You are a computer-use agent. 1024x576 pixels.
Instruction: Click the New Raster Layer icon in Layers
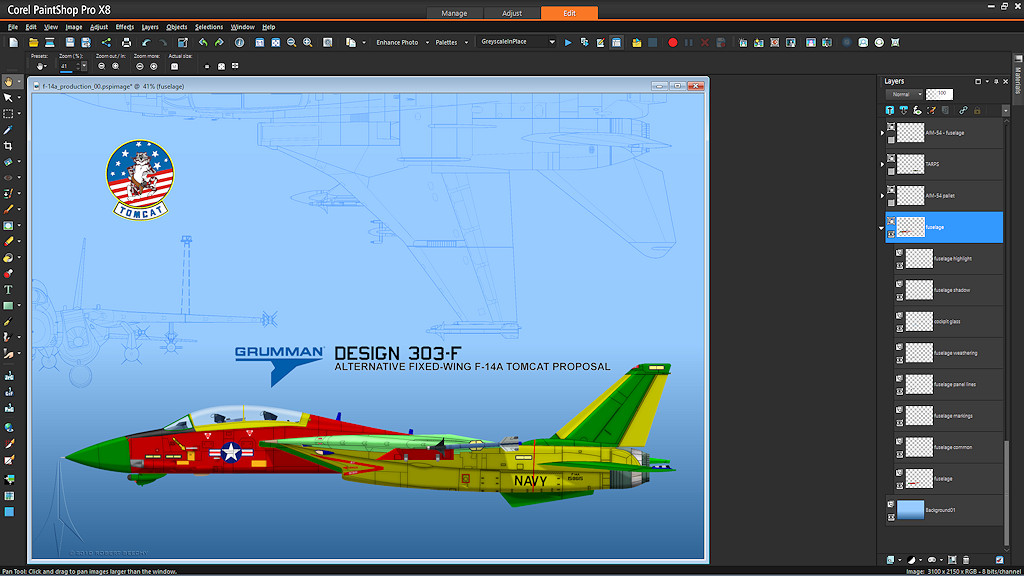tap(891, 560)
